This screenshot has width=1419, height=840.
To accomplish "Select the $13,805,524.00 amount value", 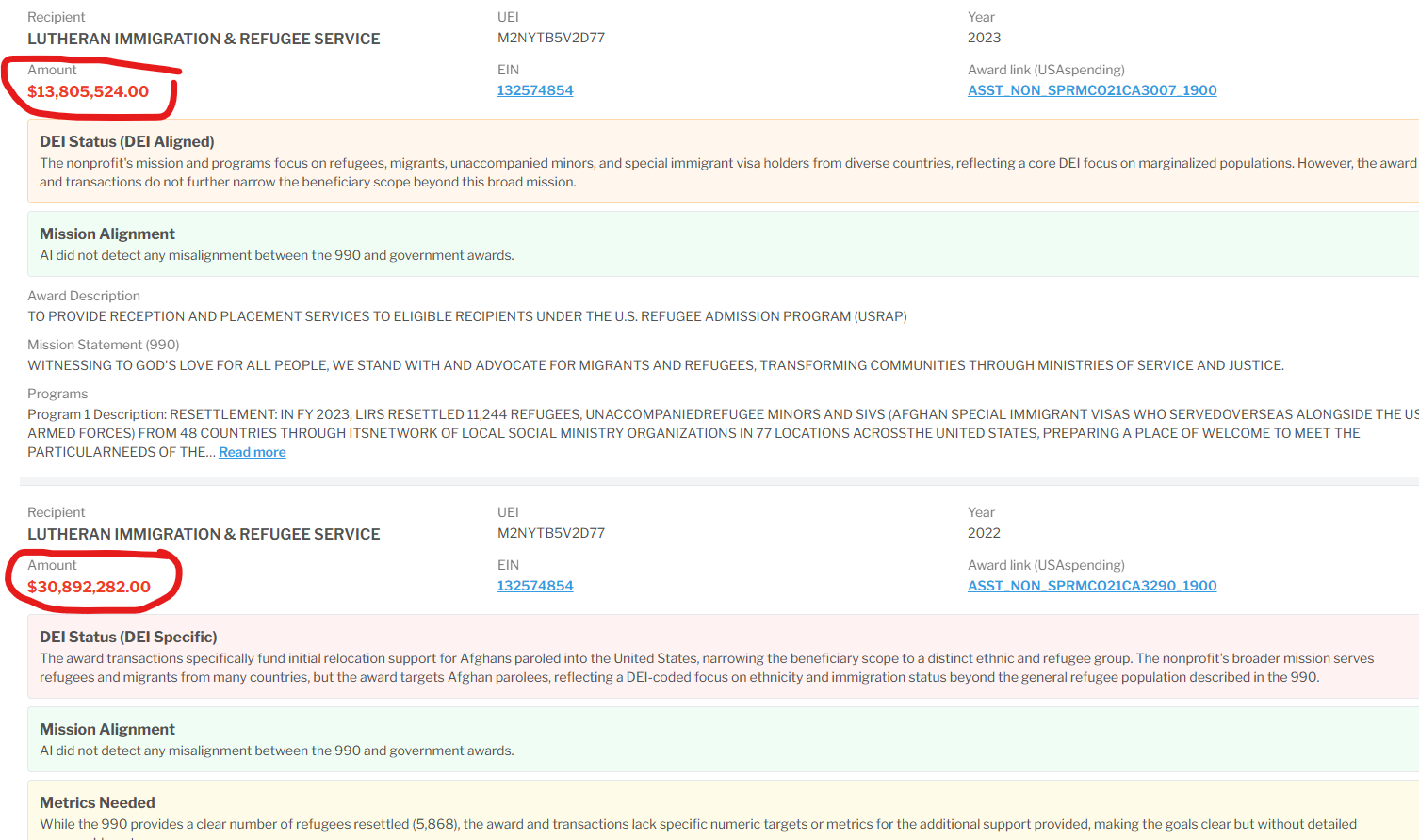I will point(88,91).
